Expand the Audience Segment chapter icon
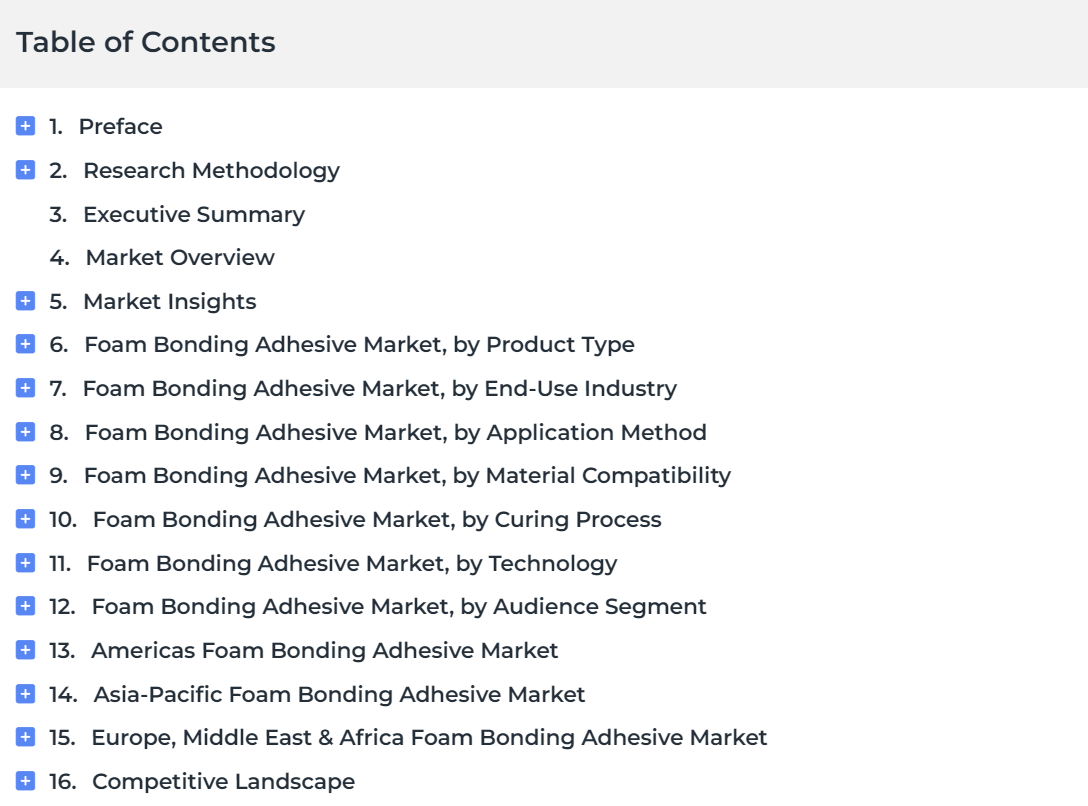The image size is (1088, 806). tap(26, 606)
